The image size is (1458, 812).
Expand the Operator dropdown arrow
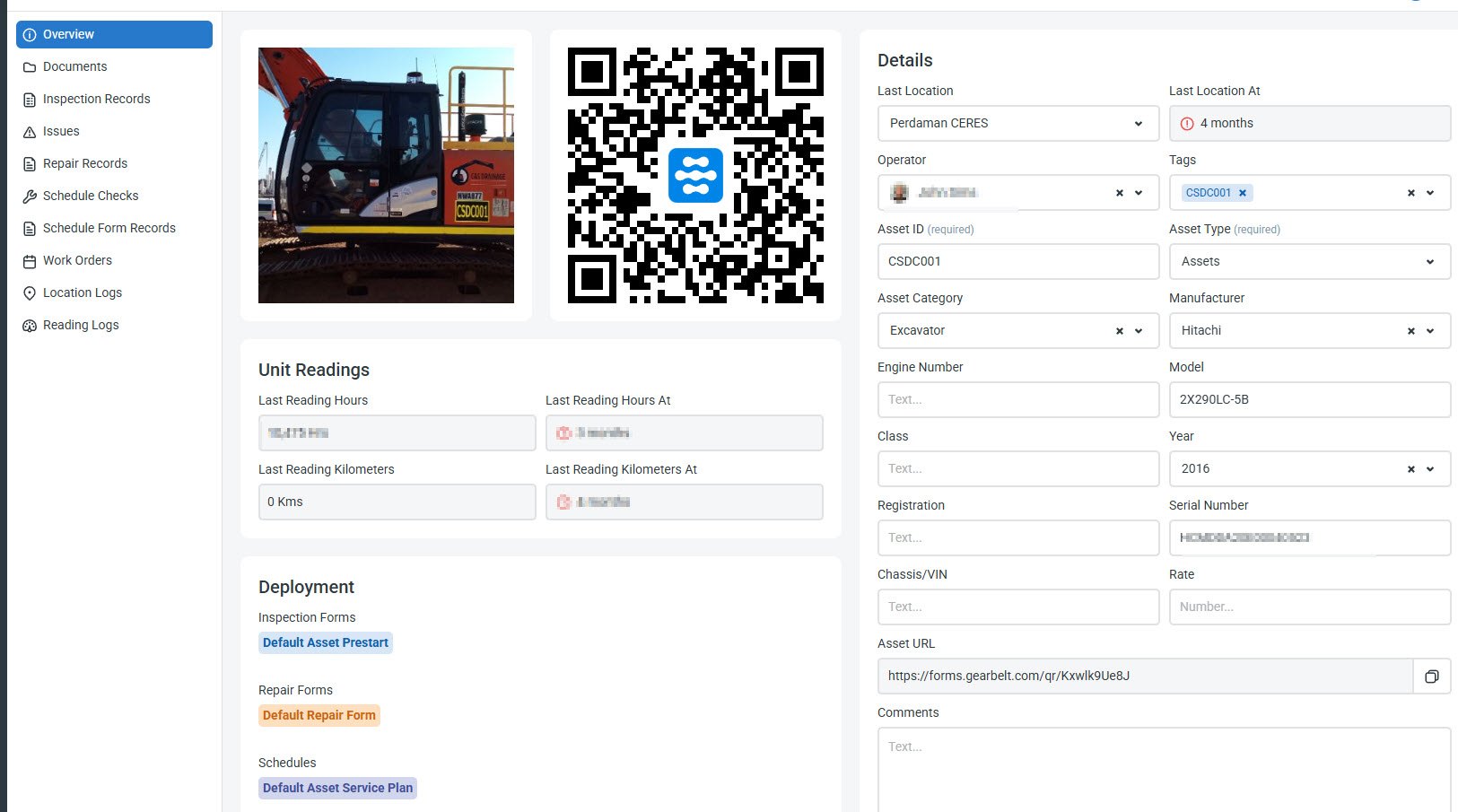(1139, 193)
